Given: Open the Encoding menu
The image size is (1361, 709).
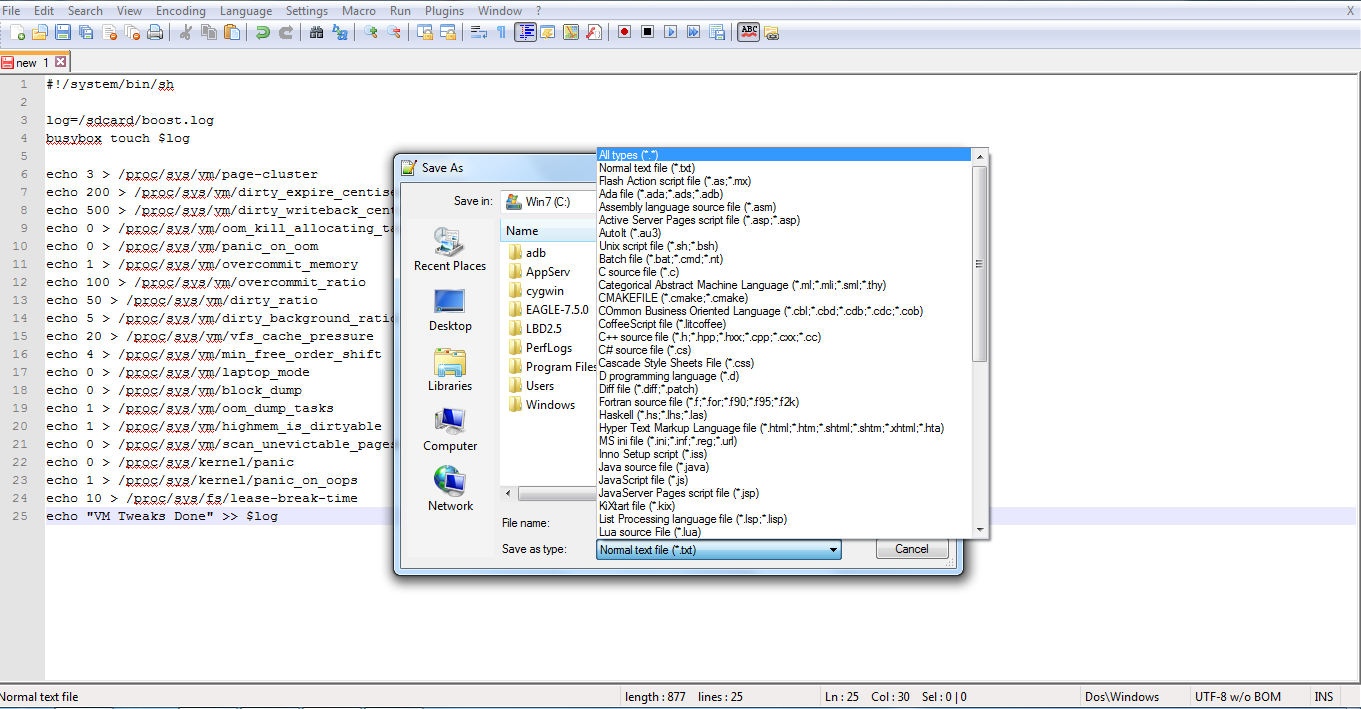Looking at the screenshot, I should [x=181, y=11].
